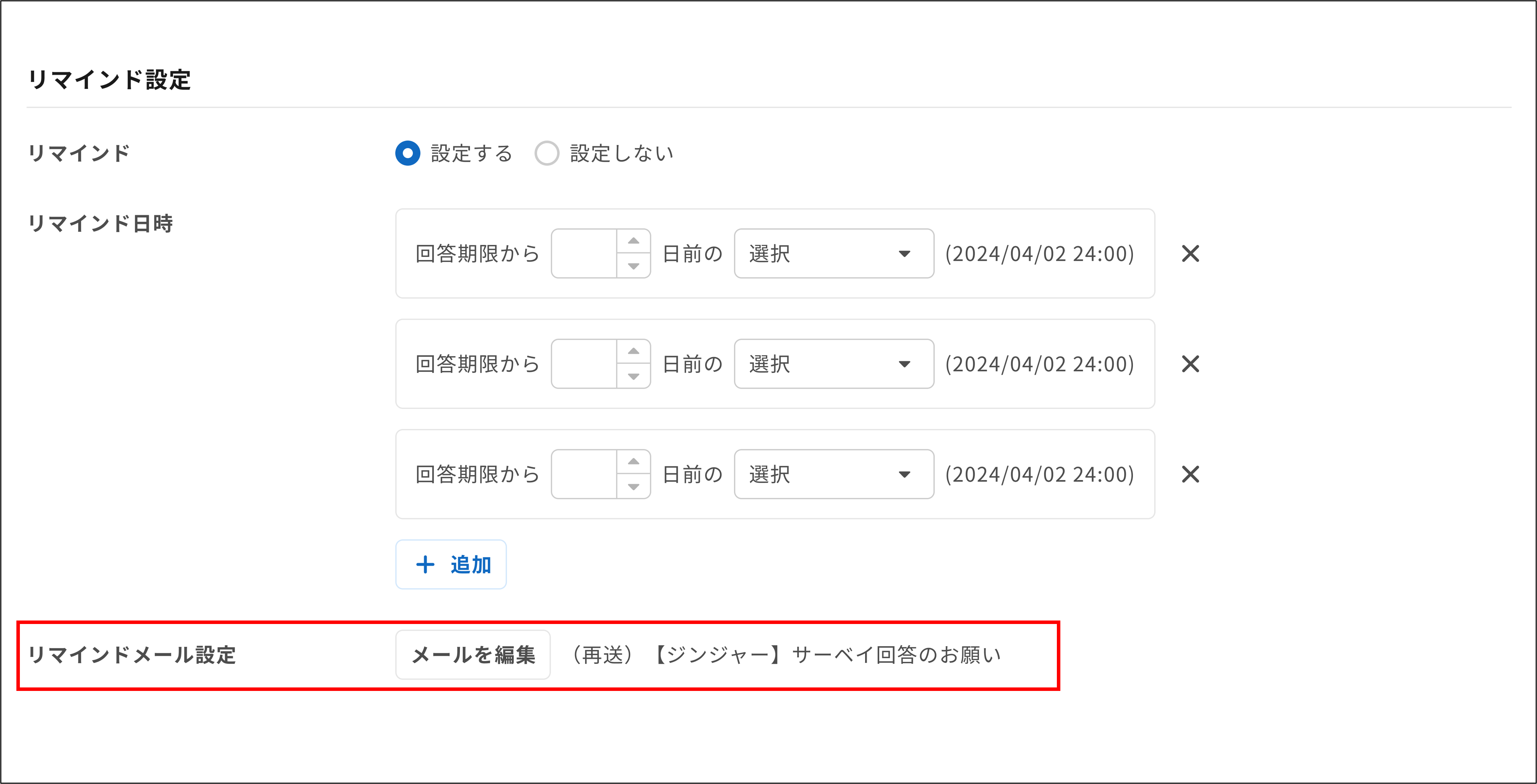This screenshot has width=1537, height=784.
Task: Remove the first reminder date row
Action: [1190, 253]
